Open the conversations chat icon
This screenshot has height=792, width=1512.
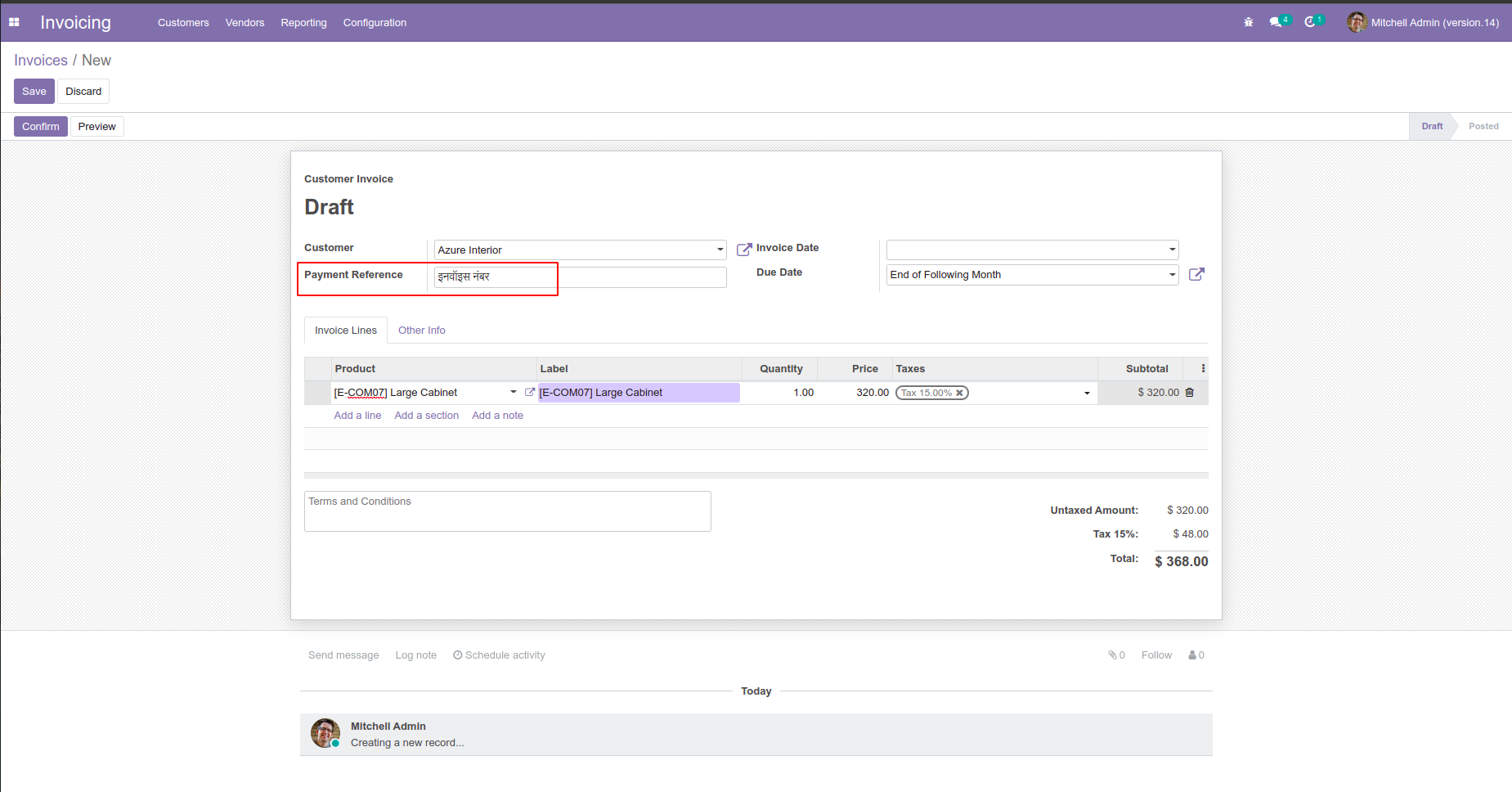click(1276, 22)
